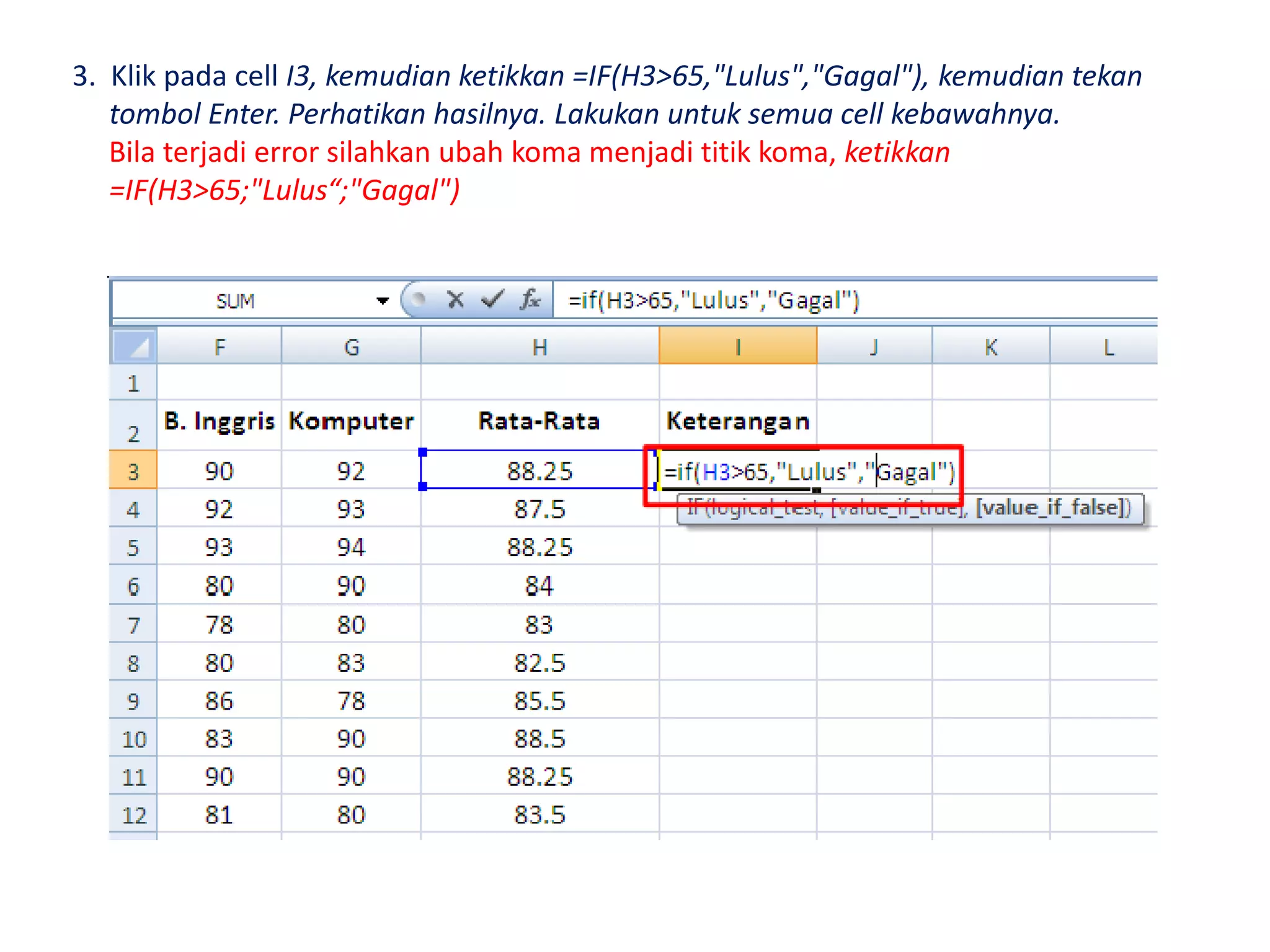The width and height of the screenshot is (1270, 952).
Task: Select column header H
Action: tap(540, 347)
